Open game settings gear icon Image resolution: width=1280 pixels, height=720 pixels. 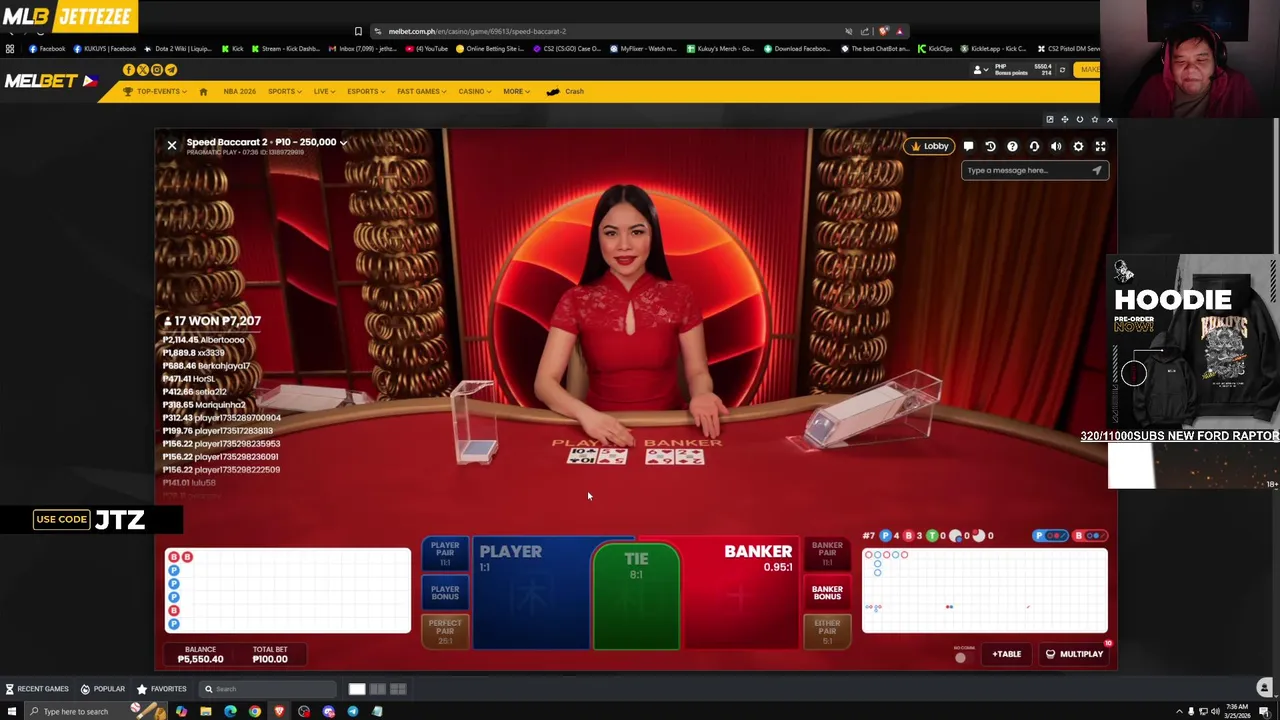[1078, 146]
